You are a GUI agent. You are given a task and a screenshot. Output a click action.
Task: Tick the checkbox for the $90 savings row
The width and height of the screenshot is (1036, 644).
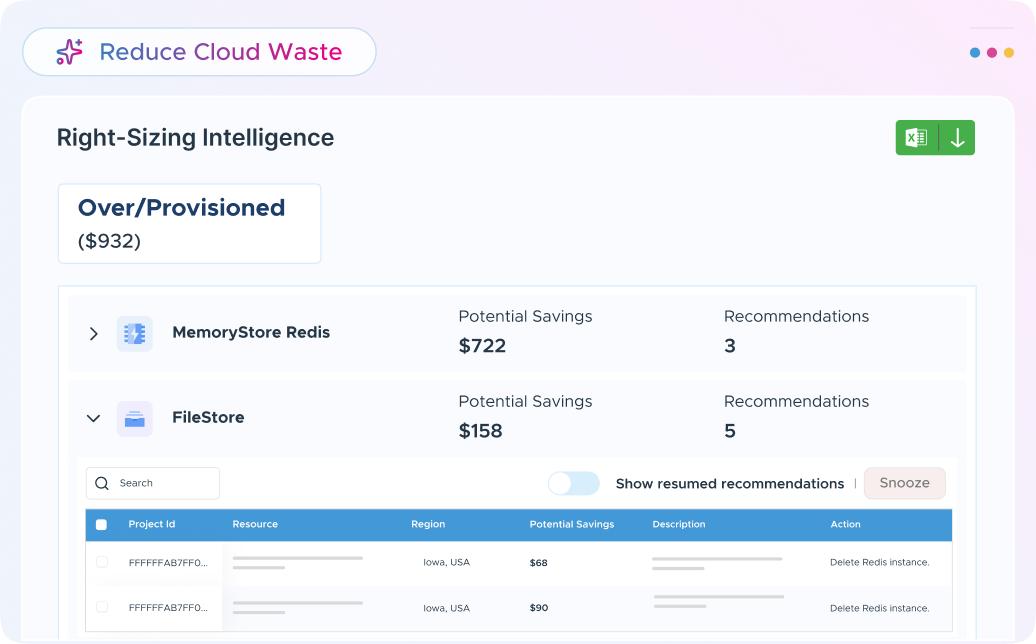101,607
